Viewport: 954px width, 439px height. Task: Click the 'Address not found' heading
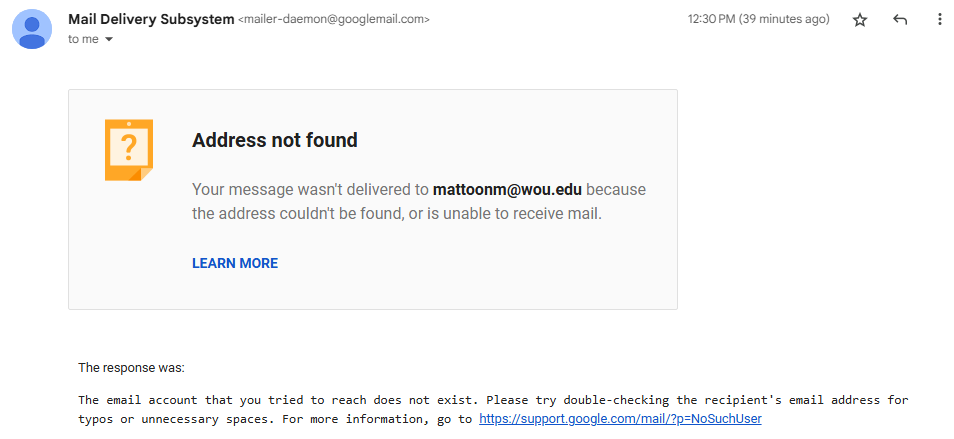[274, 140]
